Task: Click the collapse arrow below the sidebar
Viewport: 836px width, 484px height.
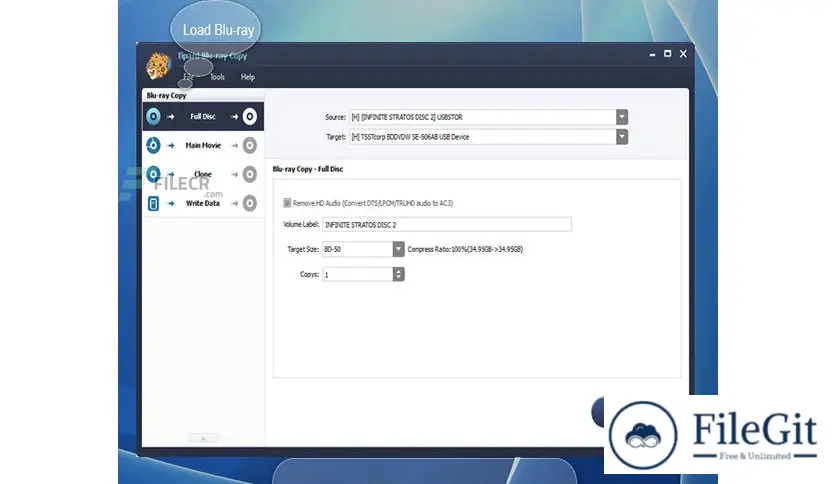Action: tap(203, 438)
